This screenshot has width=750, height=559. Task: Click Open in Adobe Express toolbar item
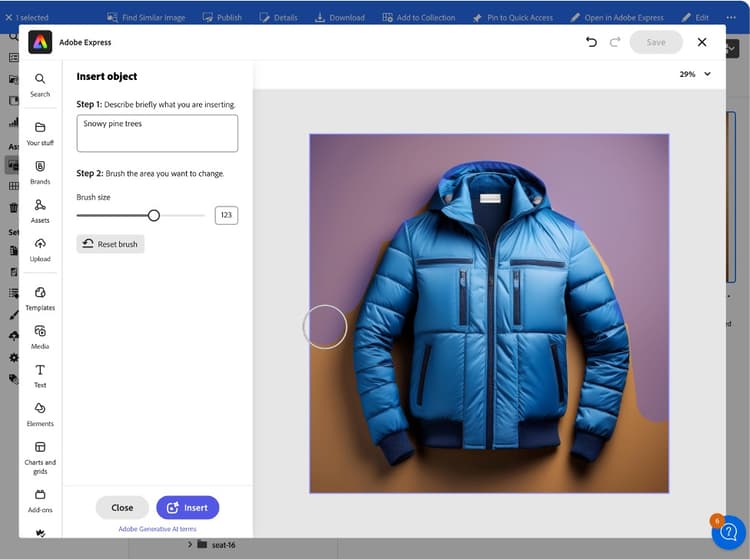617,18
